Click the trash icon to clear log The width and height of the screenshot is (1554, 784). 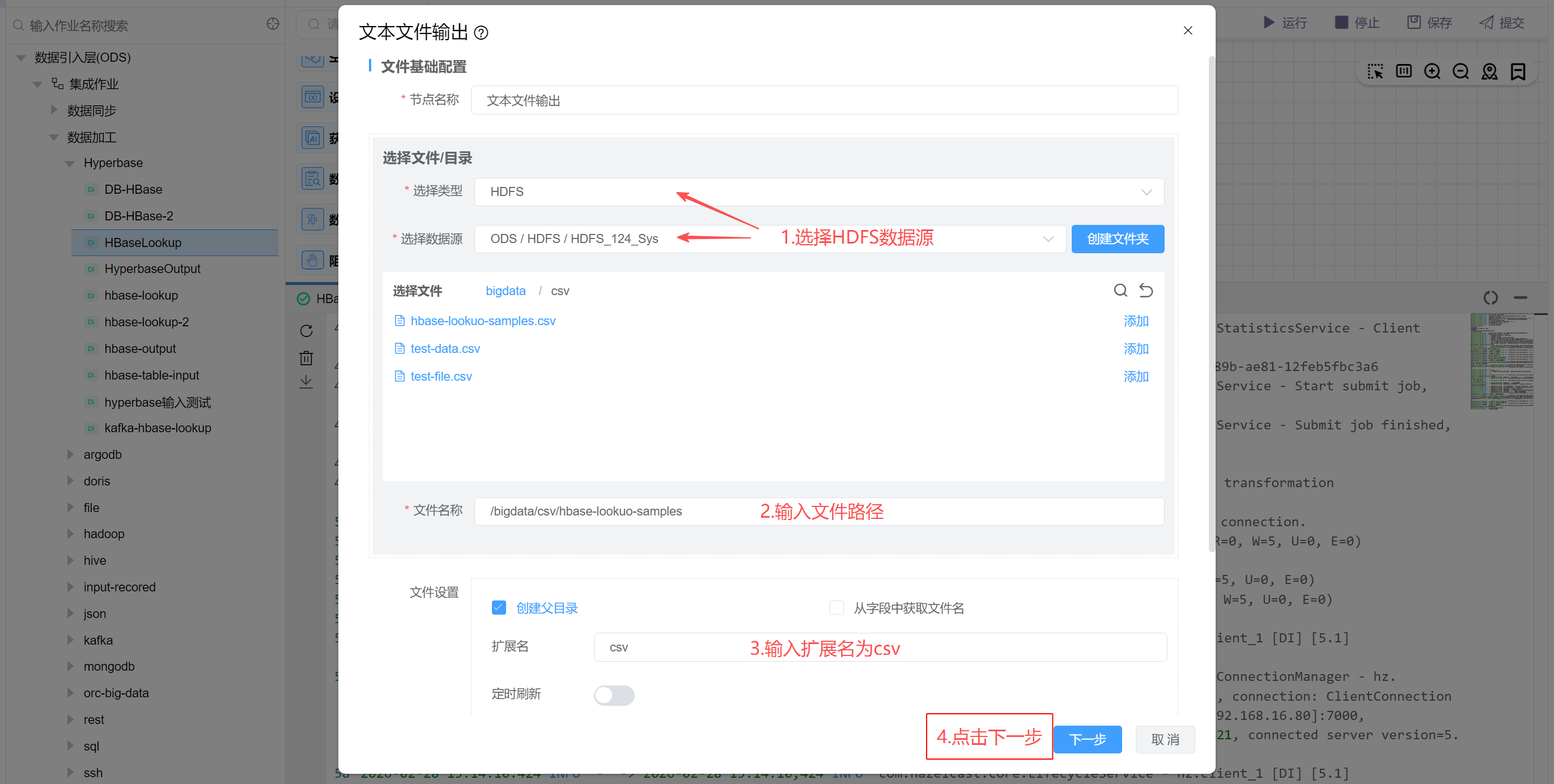[307, 357]
